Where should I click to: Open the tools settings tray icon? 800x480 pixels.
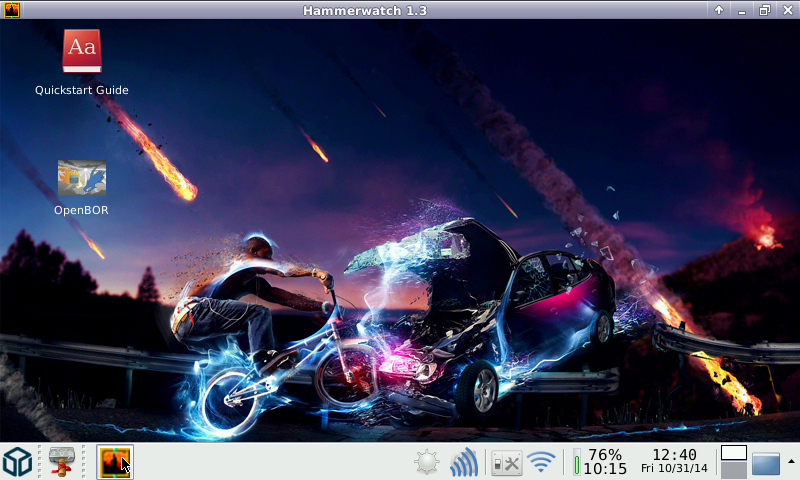(x=506, y=463)
